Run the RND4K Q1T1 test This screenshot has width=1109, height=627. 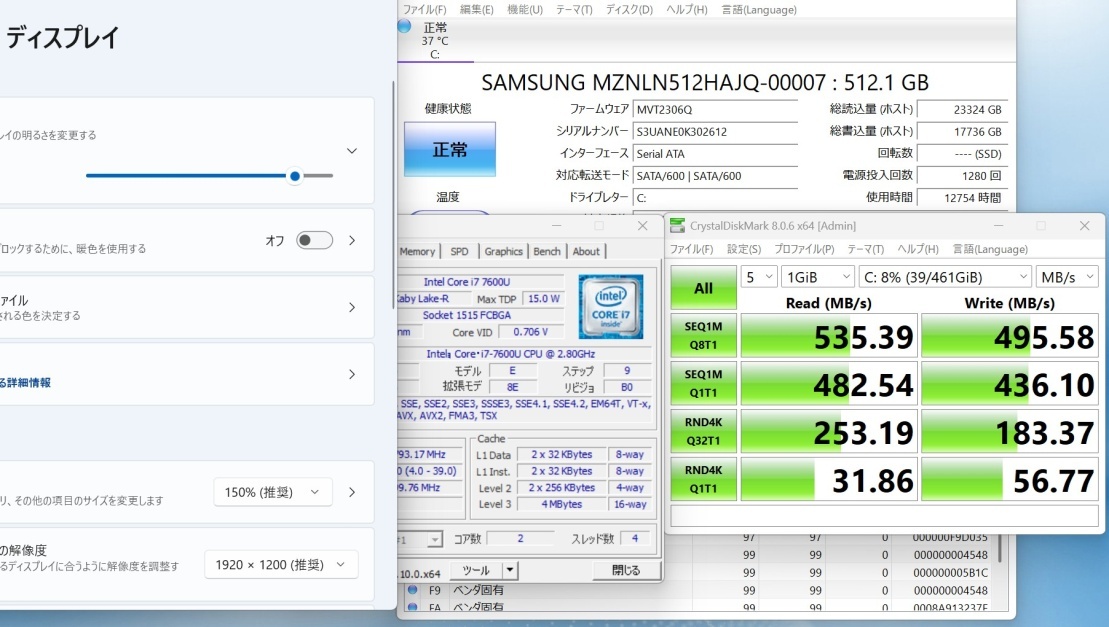click(x=703, y=479)
